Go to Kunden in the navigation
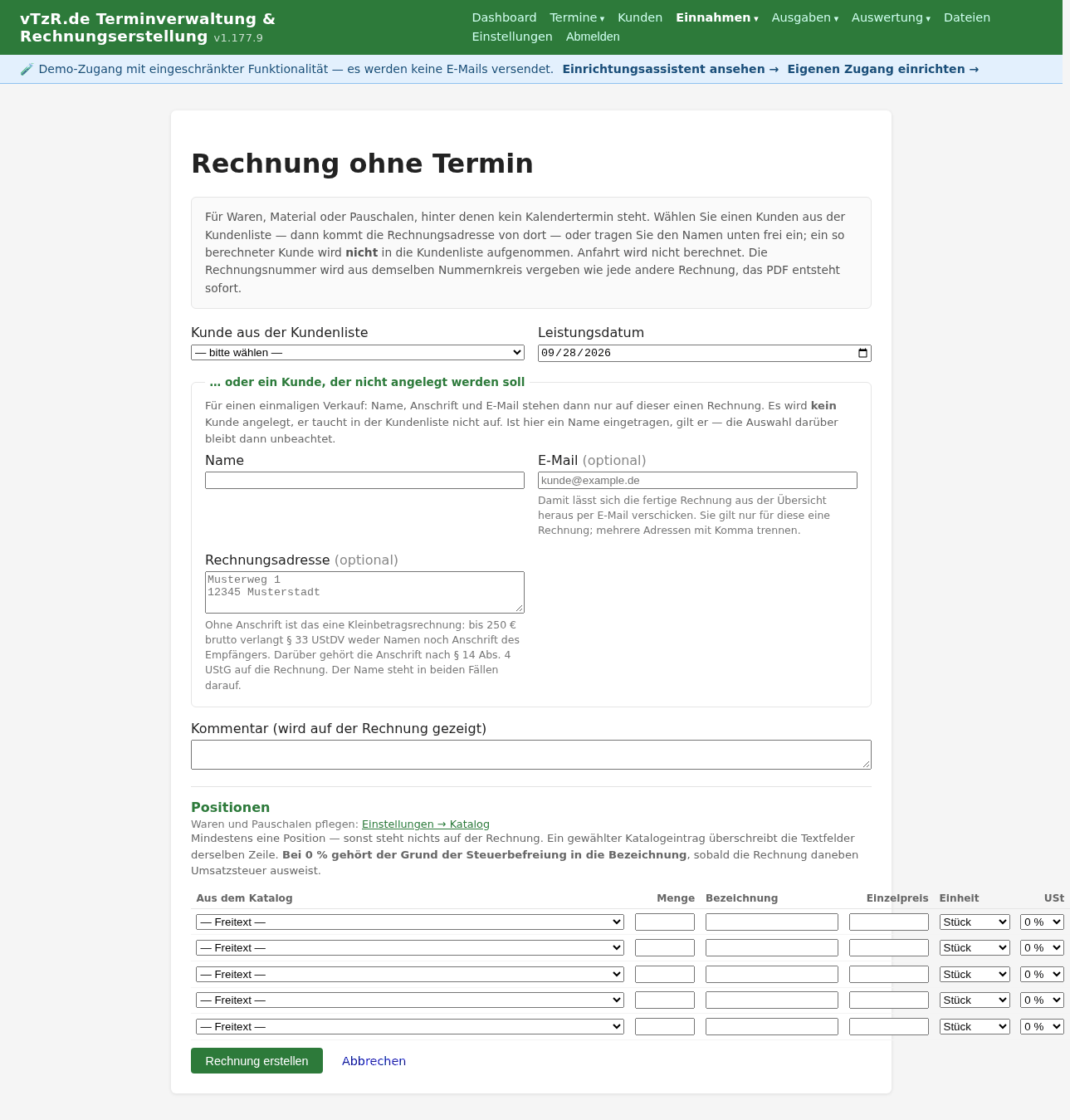Image resolution: width=1070 pixels, height=1120 pixels. point(640,17)
